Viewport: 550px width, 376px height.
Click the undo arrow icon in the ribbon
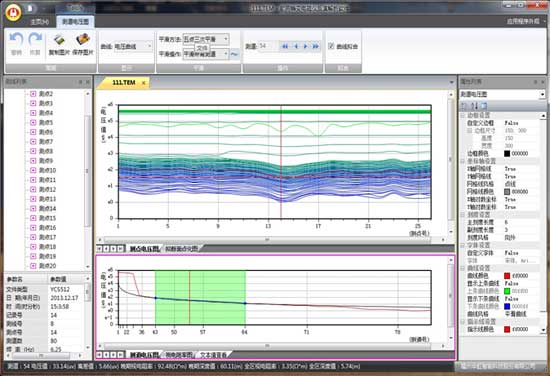click(x=16, y=40)
